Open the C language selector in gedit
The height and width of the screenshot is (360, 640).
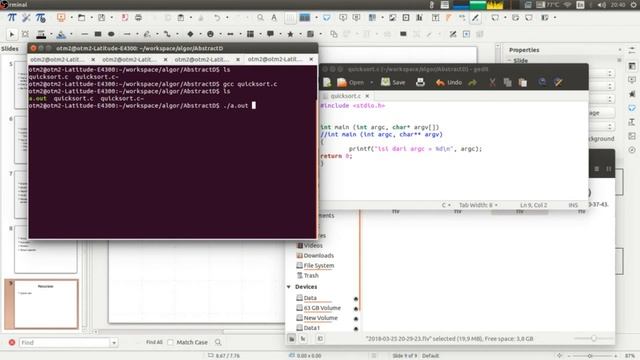(x=446, y=205)
